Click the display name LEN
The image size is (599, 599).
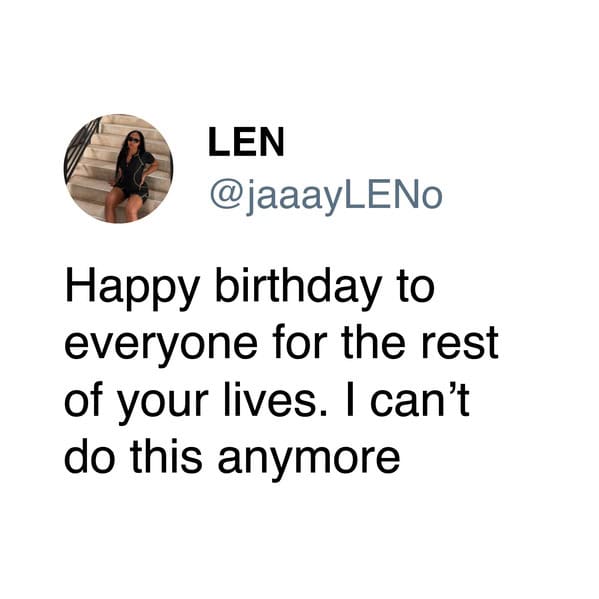coord(246,142)
